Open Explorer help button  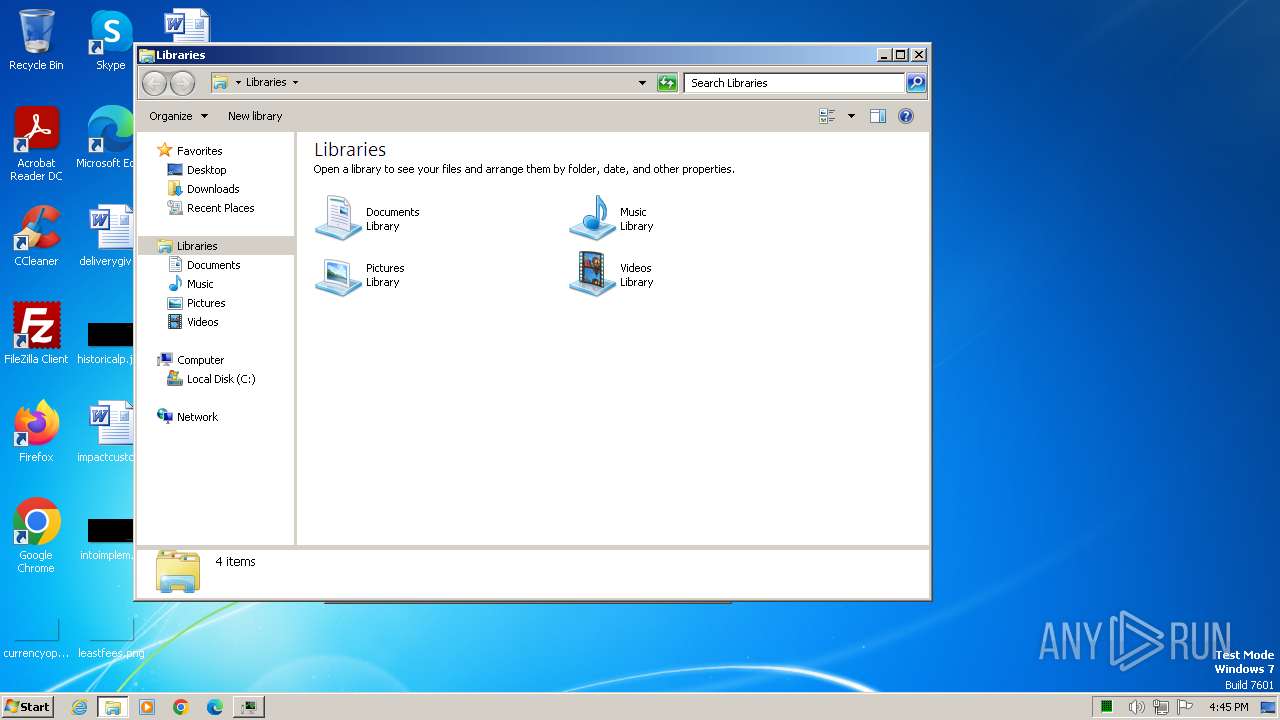906,116
